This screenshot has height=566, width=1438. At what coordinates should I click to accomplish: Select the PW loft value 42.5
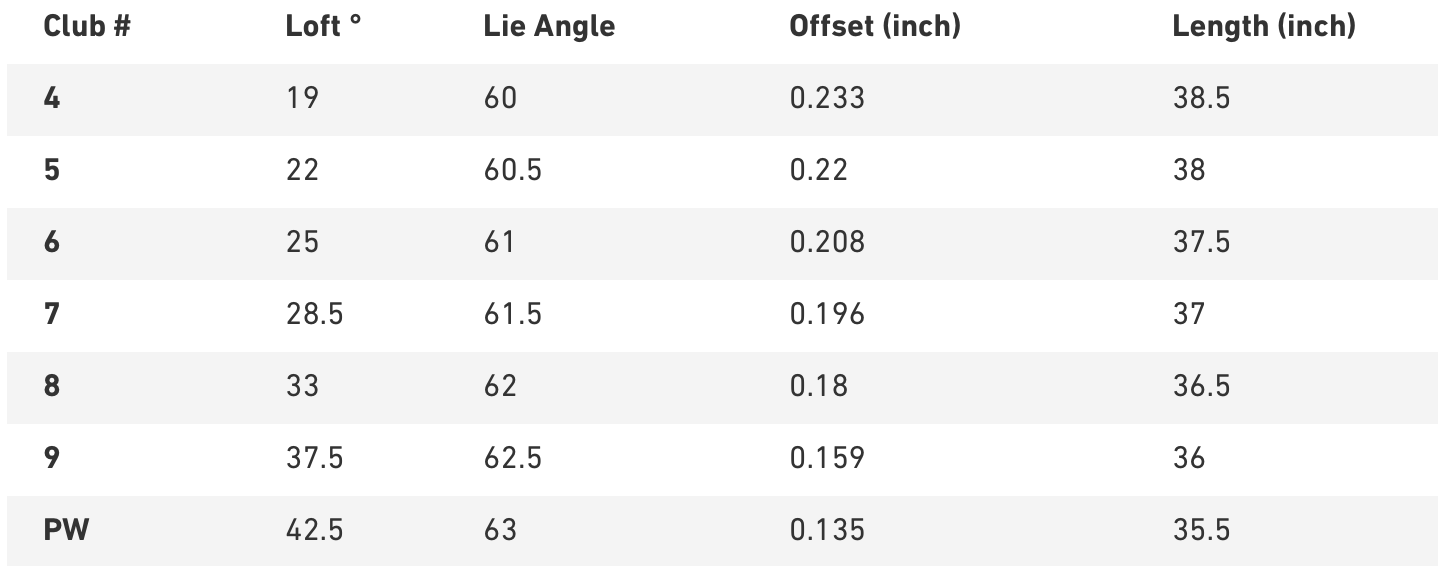[x=314, y=530]
